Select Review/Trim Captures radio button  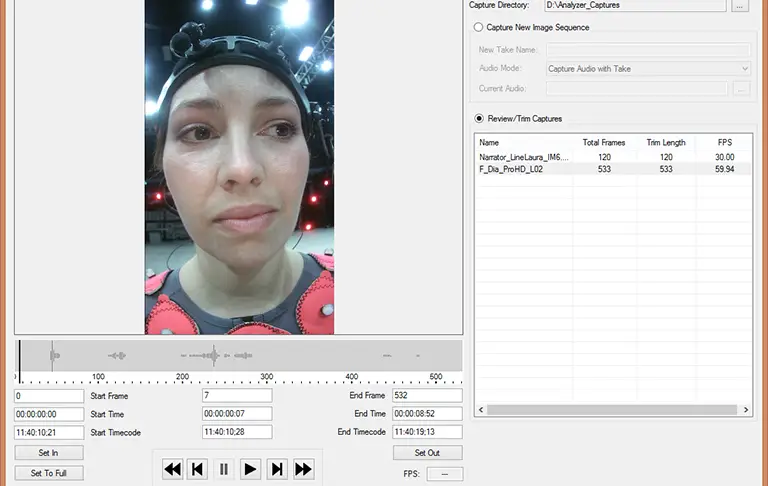point(479,118)
